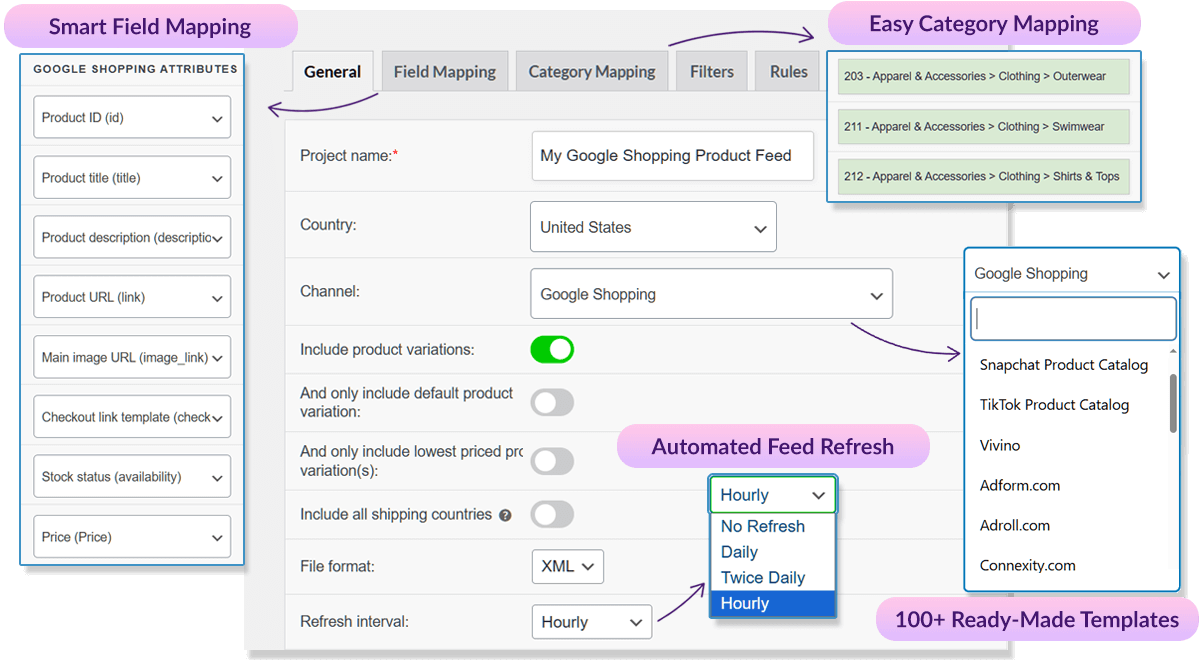Open the Category Mapping tab
1200x660 pixels.
coord(591,72)
